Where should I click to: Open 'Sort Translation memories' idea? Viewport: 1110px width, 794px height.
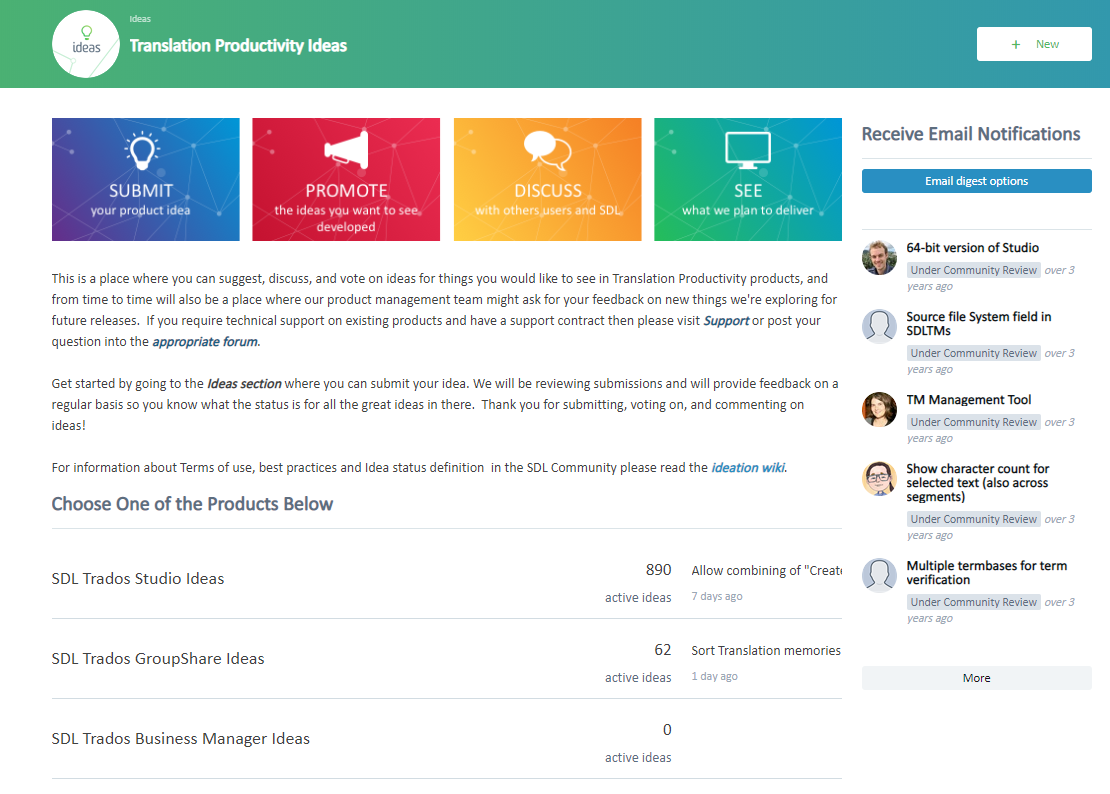click(x=766, y=650)
